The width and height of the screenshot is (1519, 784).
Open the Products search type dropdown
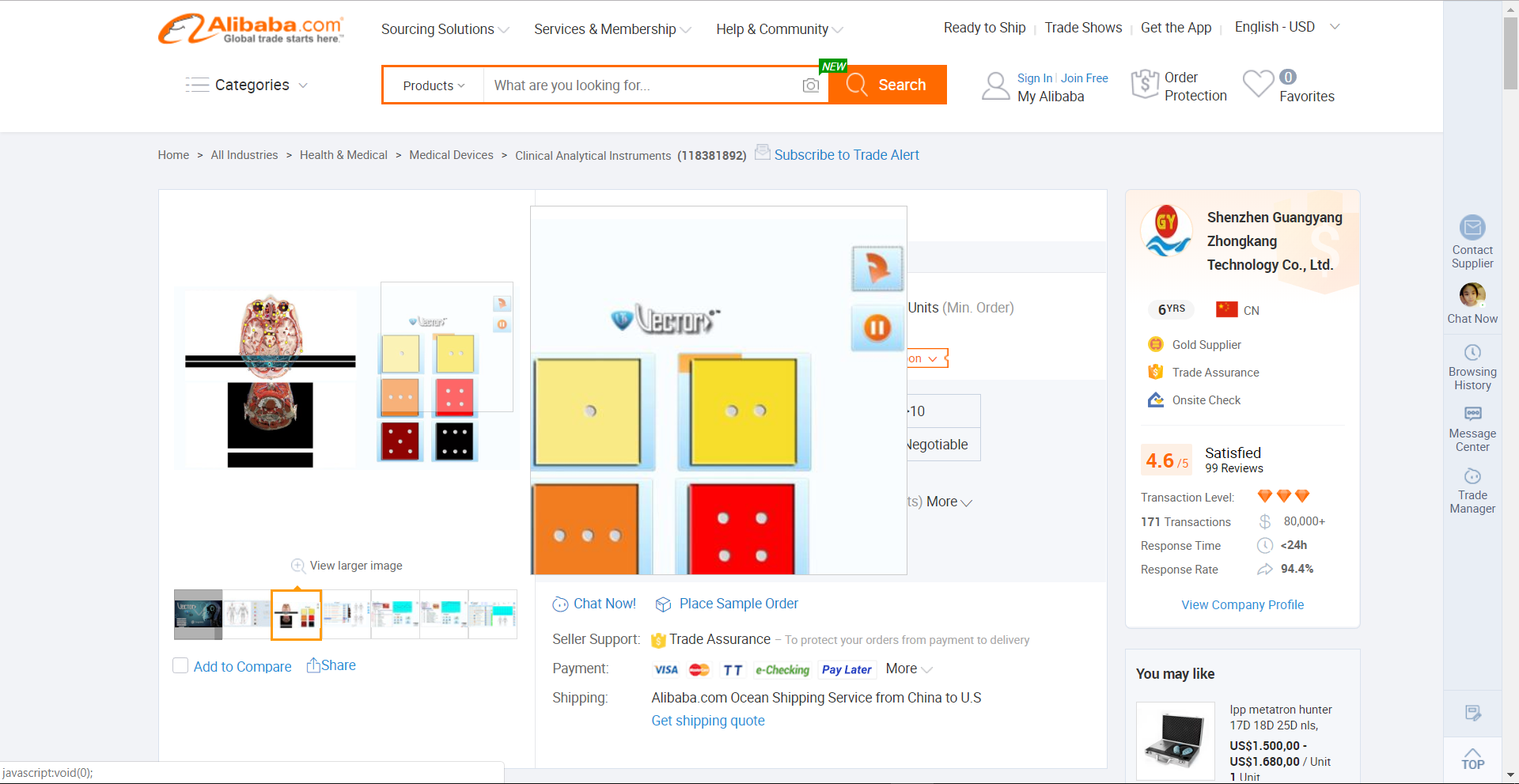coord(434,85)
